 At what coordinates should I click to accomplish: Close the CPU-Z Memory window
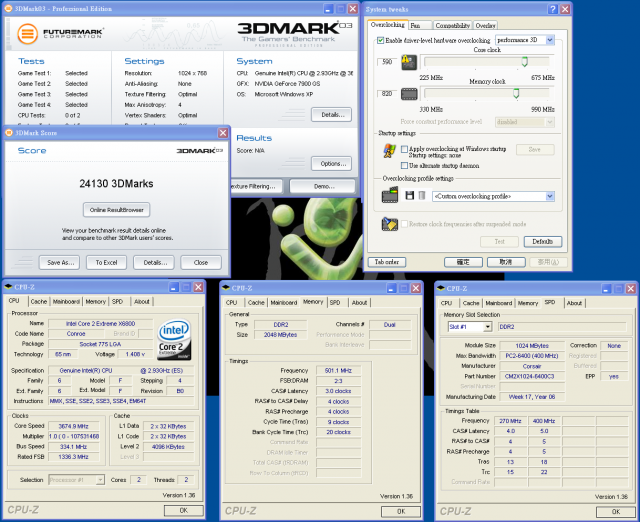[x=416, y=288]
